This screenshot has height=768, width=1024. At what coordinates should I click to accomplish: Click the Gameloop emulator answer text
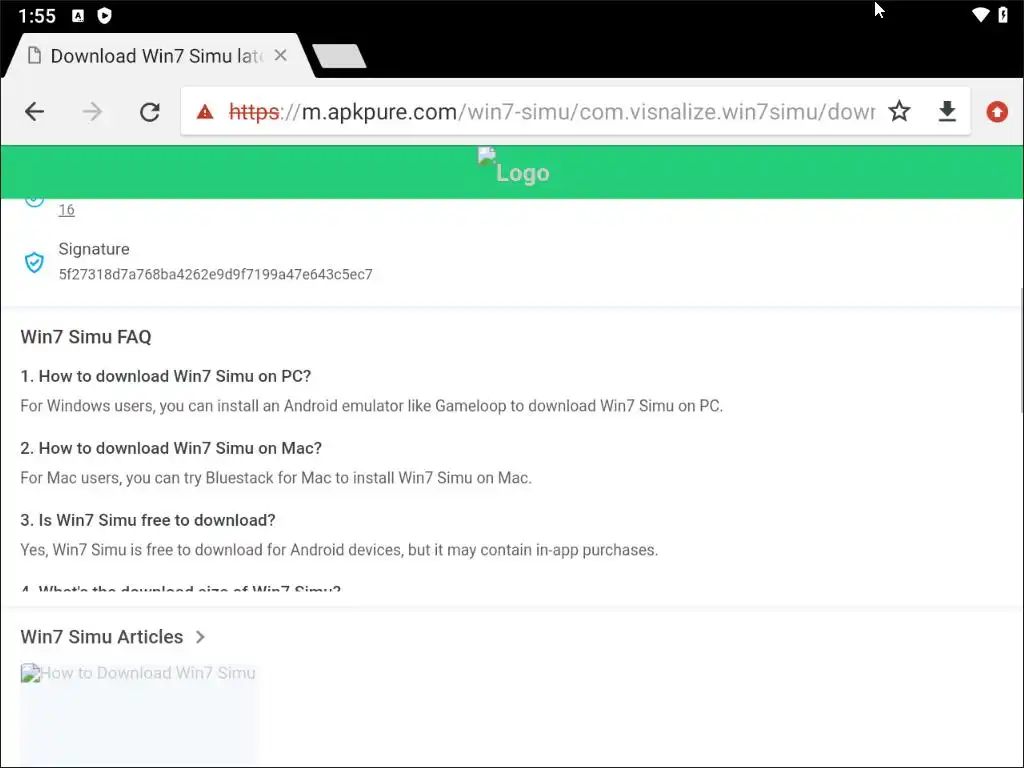[x=372, y=406]
